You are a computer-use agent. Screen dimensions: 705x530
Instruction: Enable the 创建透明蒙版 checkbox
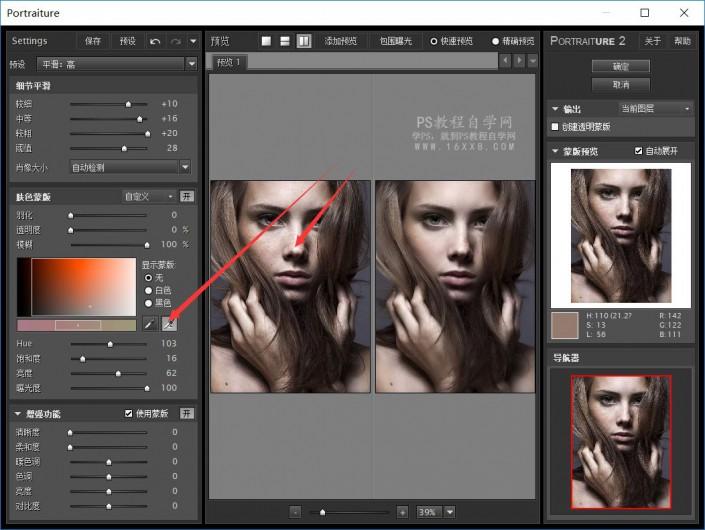click(556, 127)
